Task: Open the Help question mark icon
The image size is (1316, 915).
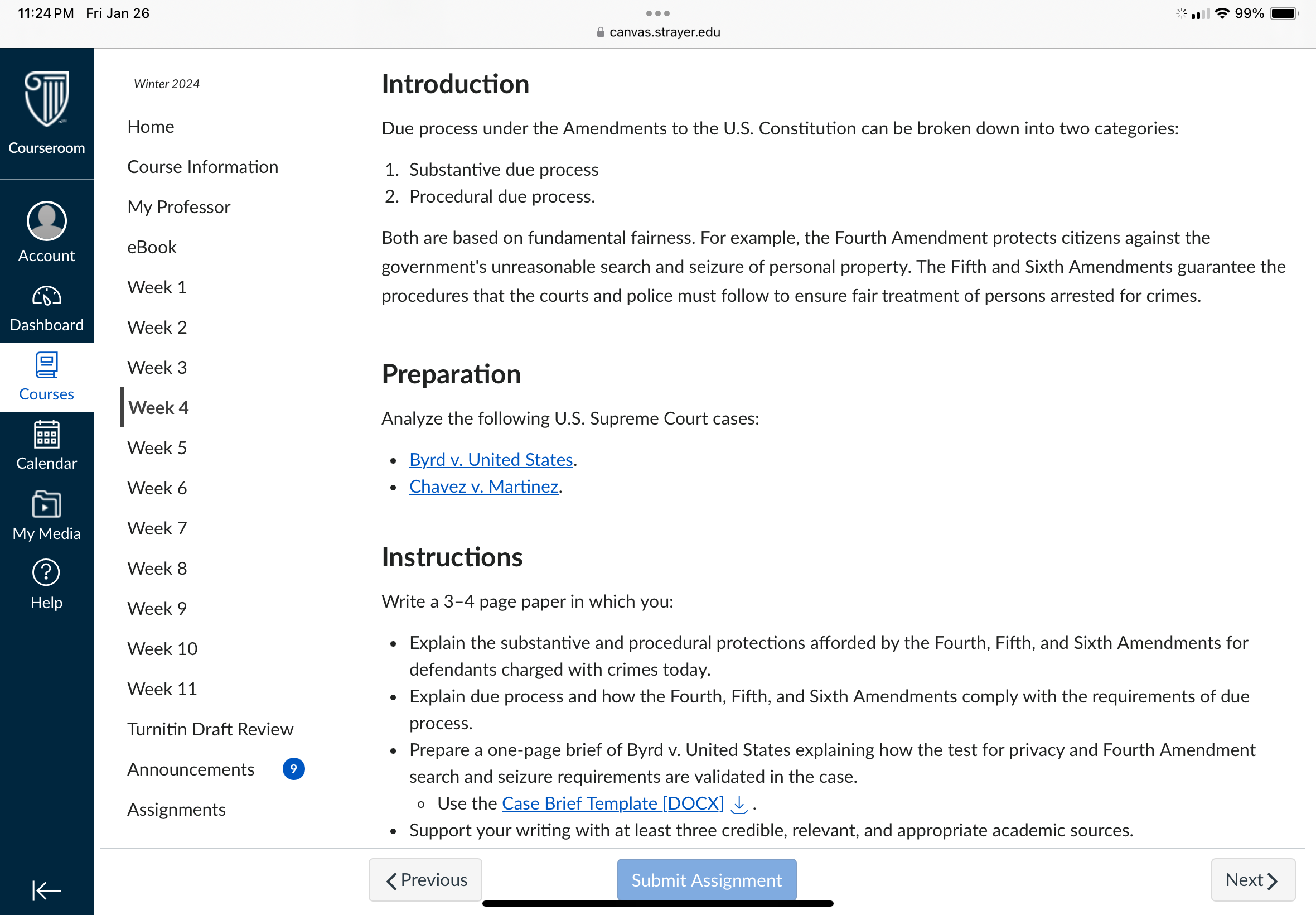Action: pyautogui.click(x=46, y=572)
